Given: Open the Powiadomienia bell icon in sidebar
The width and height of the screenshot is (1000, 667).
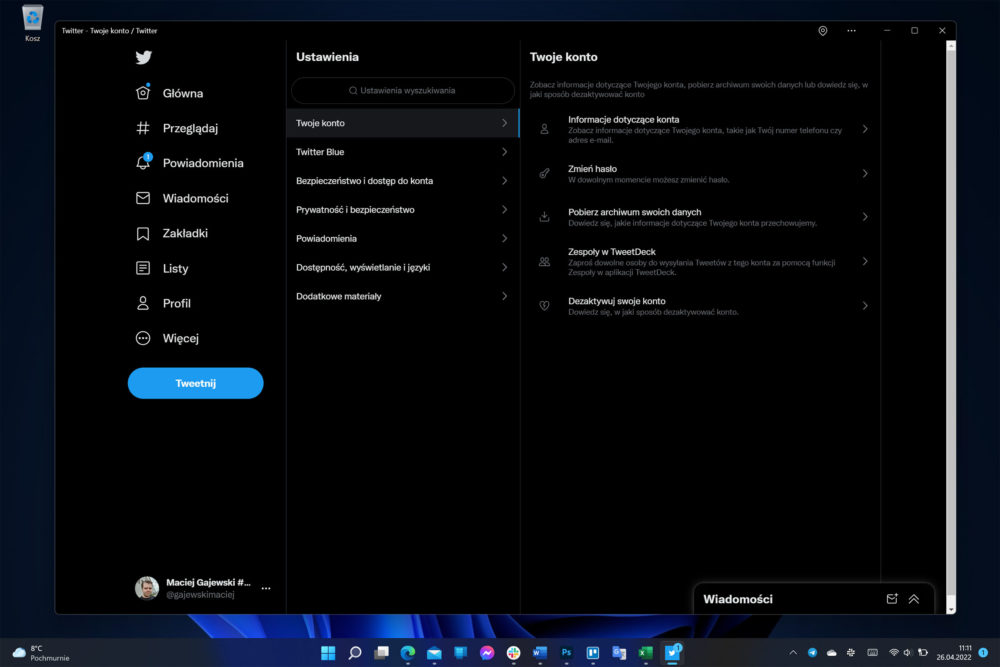Looking at the screenshot, I should pos(143,163).
